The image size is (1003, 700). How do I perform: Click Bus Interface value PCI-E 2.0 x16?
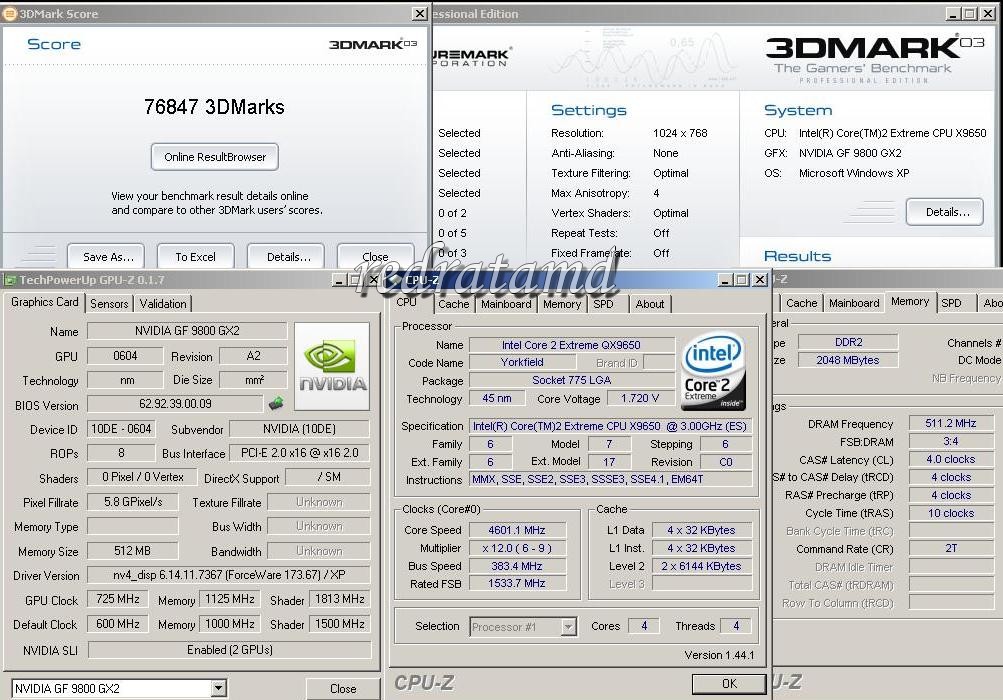(299, 453)
